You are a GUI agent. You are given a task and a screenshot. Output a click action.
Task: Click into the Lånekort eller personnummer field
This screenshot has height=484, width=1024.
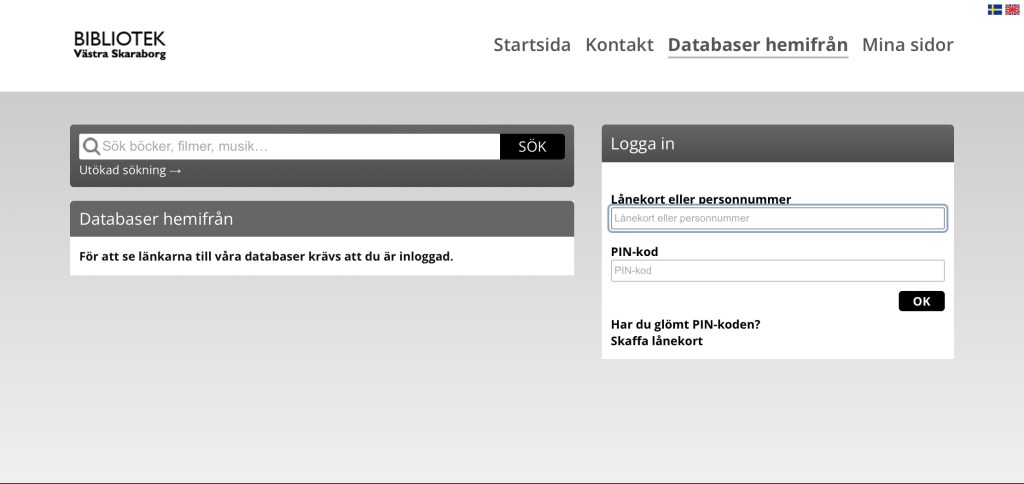pyautogui.click(x=777, y=218)
